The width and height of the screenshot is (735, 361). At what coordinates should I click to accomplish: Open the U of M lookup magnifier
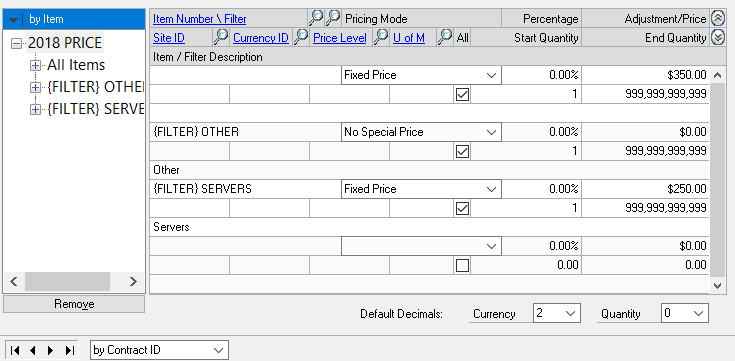tap(445, 37)
